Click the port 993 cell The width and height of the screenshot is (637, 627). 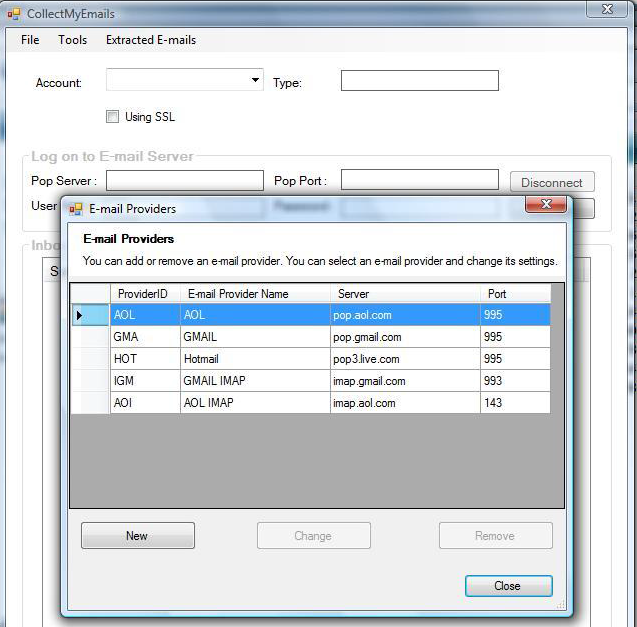pyautogui.click(x=515, y=381)
